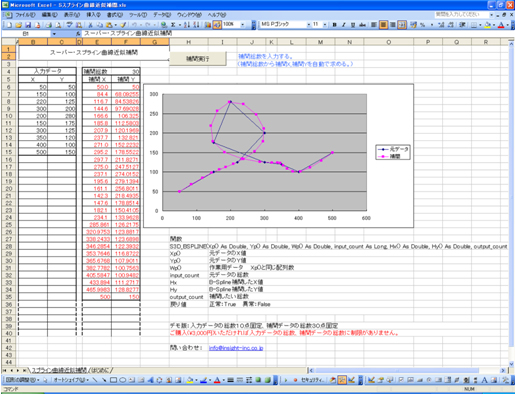
Task: Select the Cut scissors icon
Action: coord(90,25)
